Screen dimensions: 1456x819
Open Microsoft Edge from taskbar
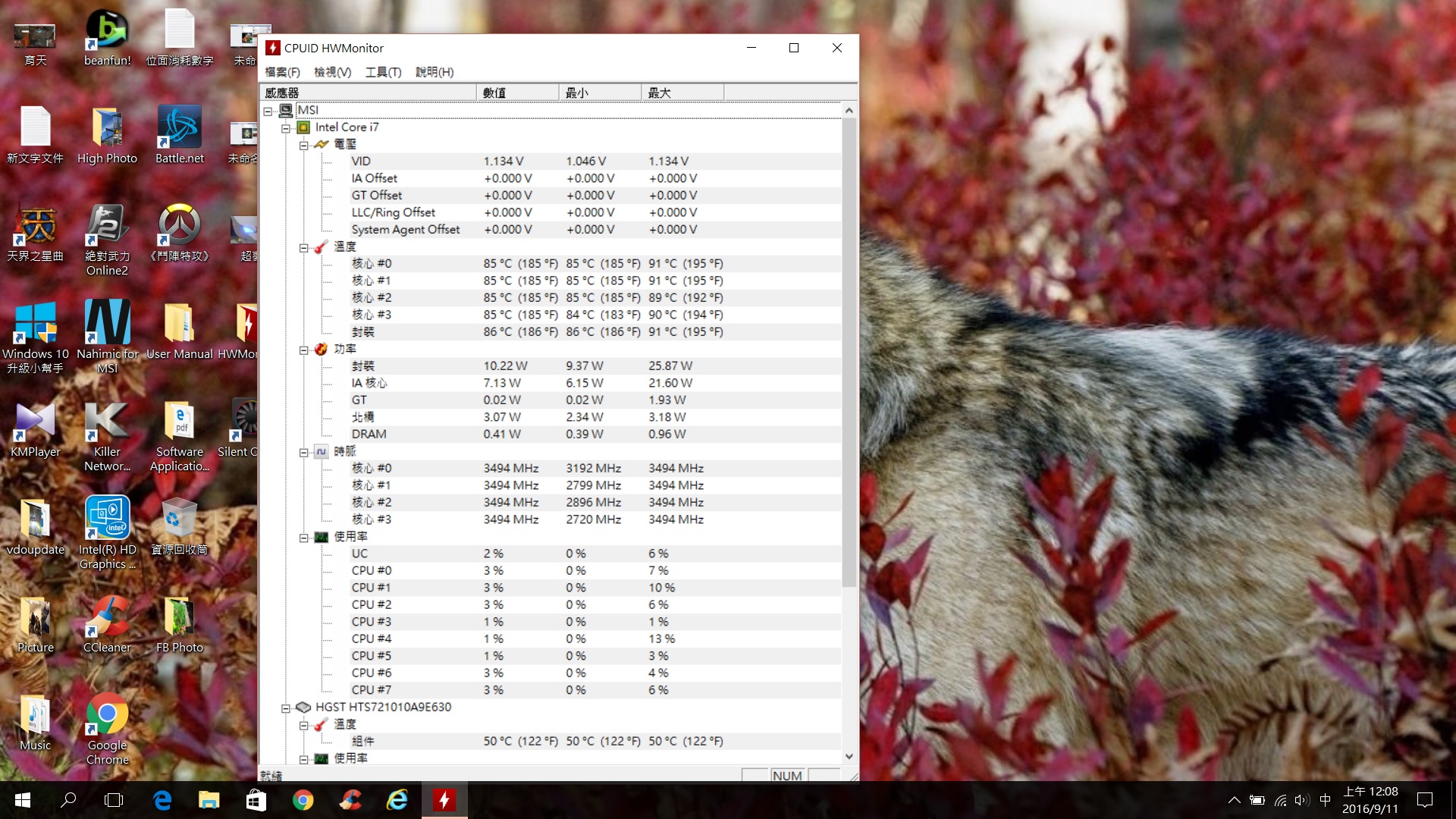(162, 800)
